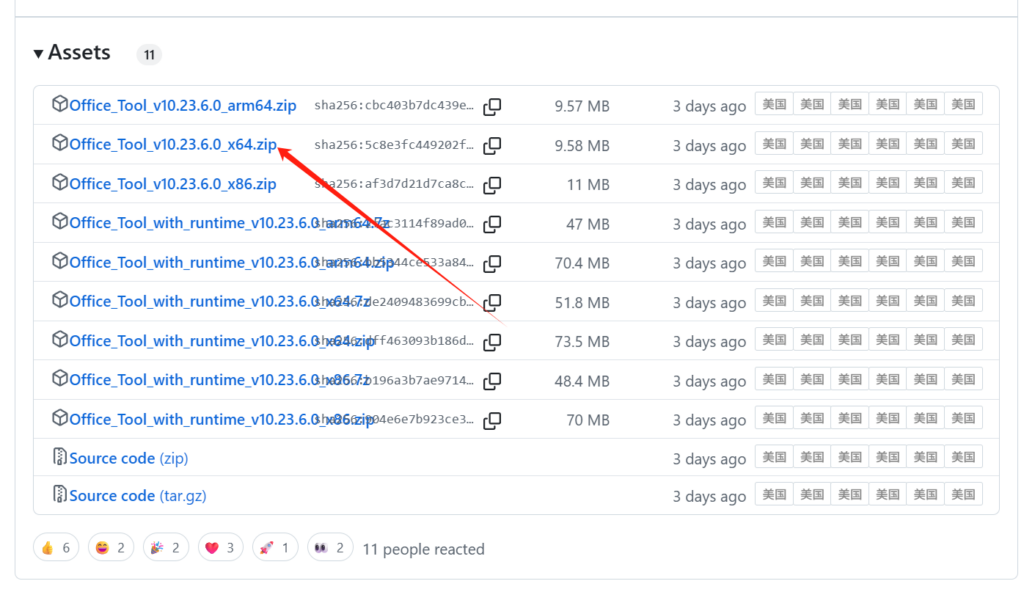React with the party popper emoji
Viewport: 1024px width, 592px height.
tap(165, 548)
